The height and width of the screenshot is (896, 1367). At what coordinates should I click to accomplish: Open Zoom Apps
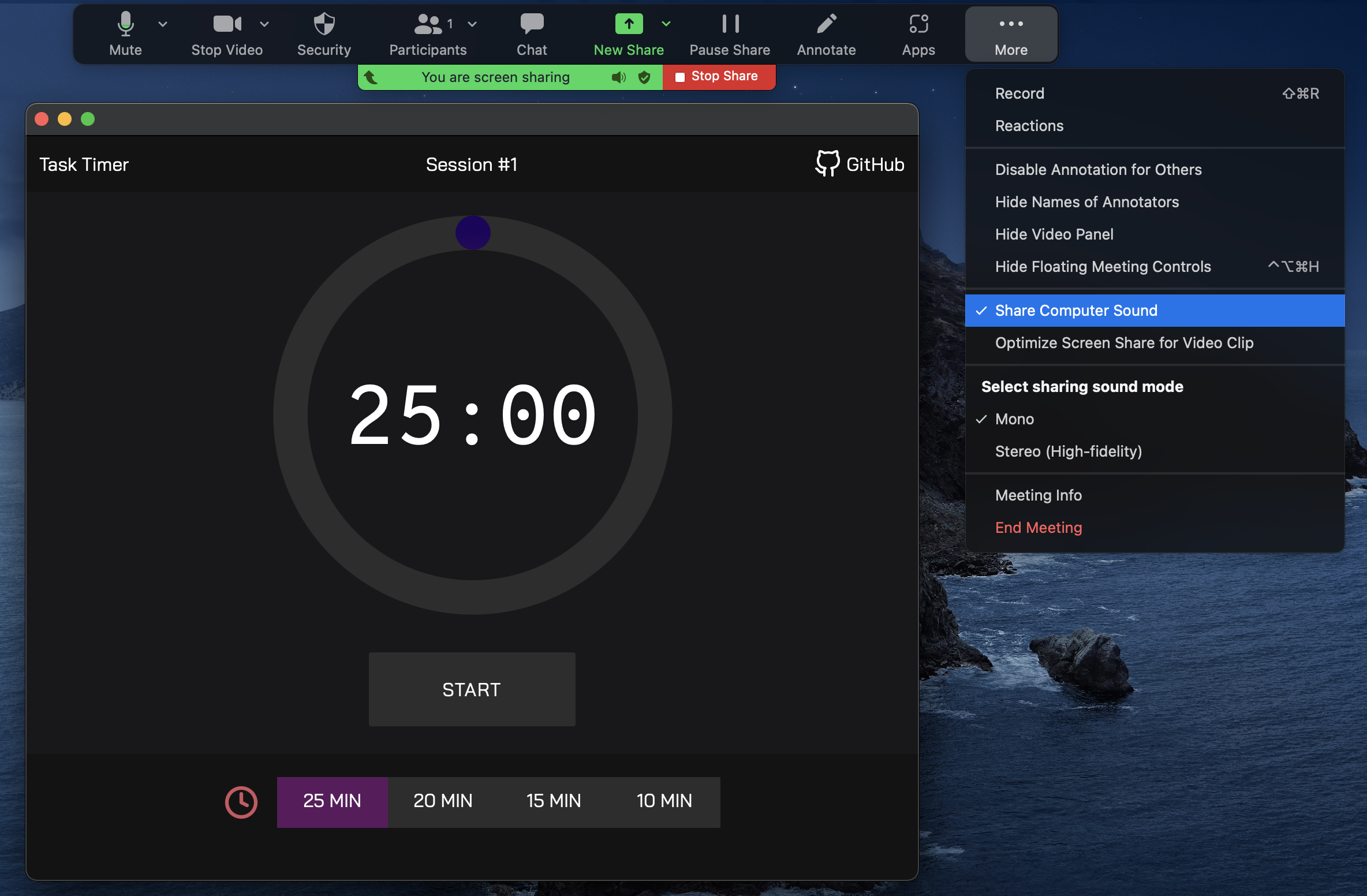(918, 34)
